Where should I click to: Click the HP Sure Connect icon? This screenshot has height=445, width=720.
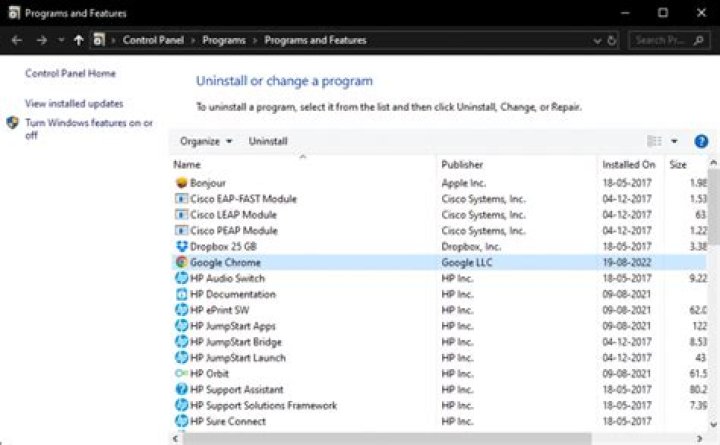tap(181, 421)
